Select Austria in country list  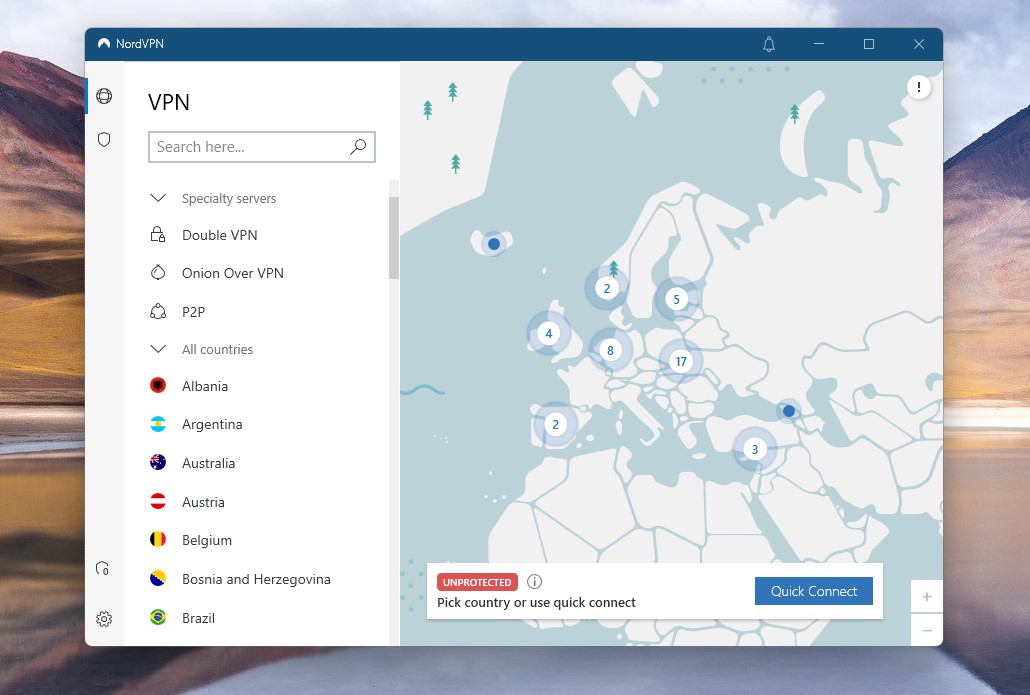(203, 502)
